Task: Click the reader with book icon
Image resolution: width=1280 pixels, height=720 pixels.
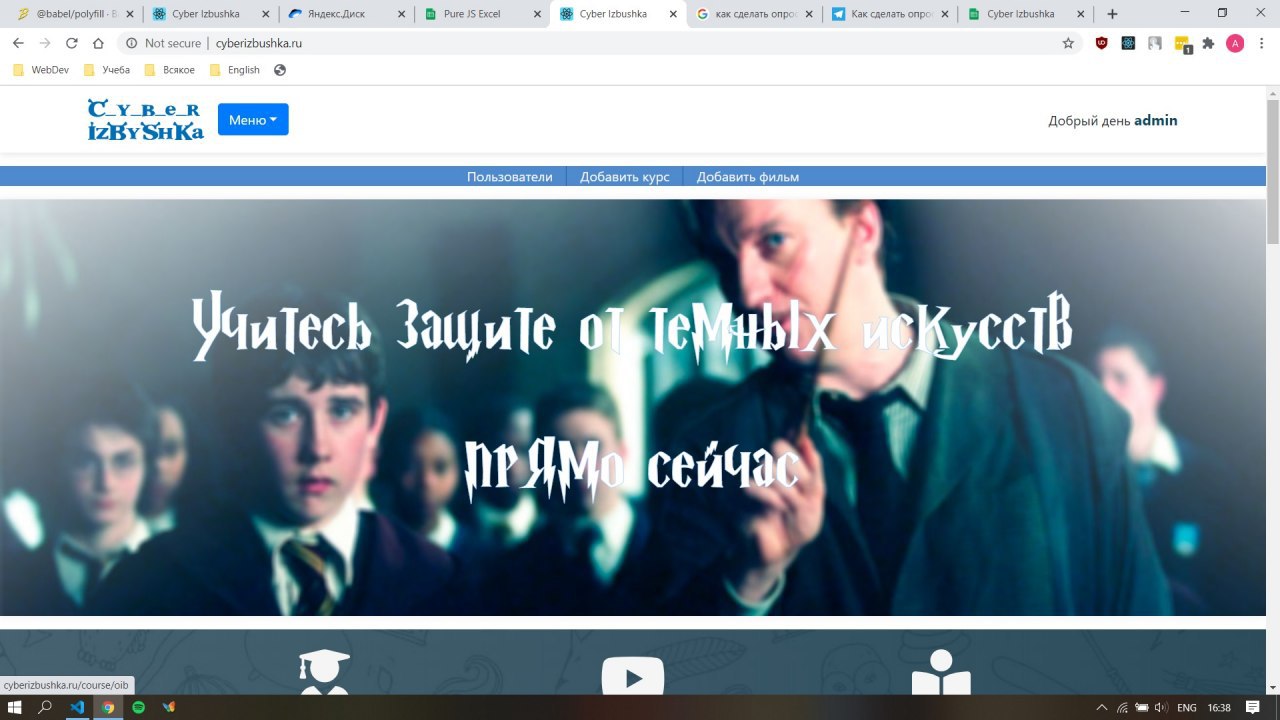Action: pyautogui.click(x=941, y=672)
